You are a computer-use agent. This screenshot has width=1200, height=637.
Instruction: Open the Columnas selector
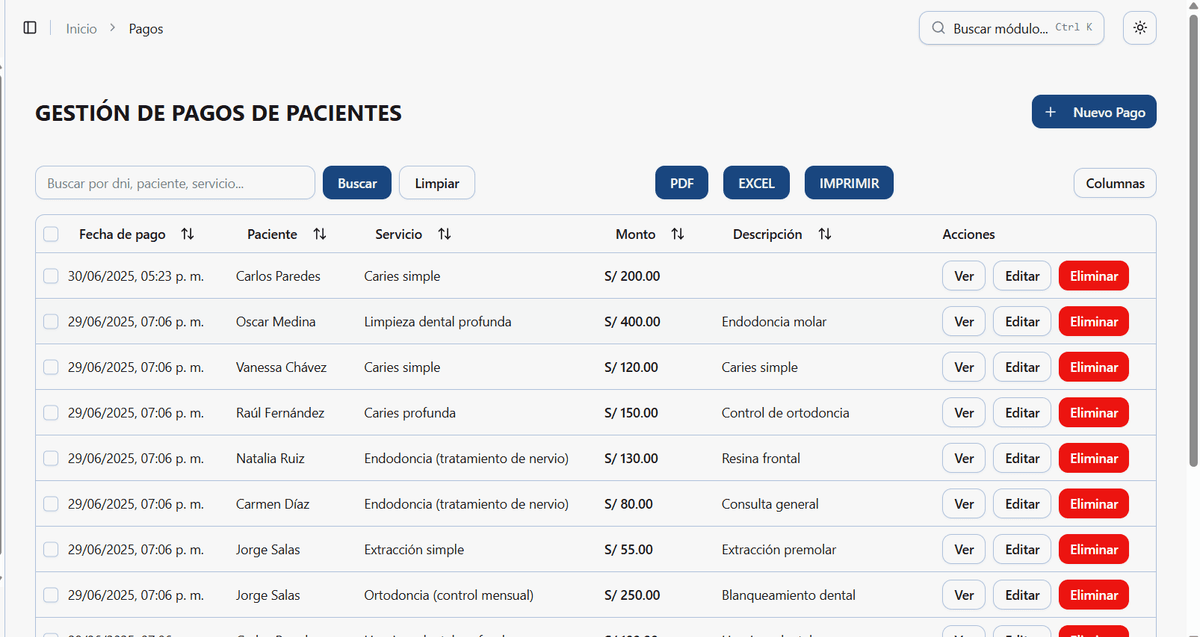[1114, 182]
